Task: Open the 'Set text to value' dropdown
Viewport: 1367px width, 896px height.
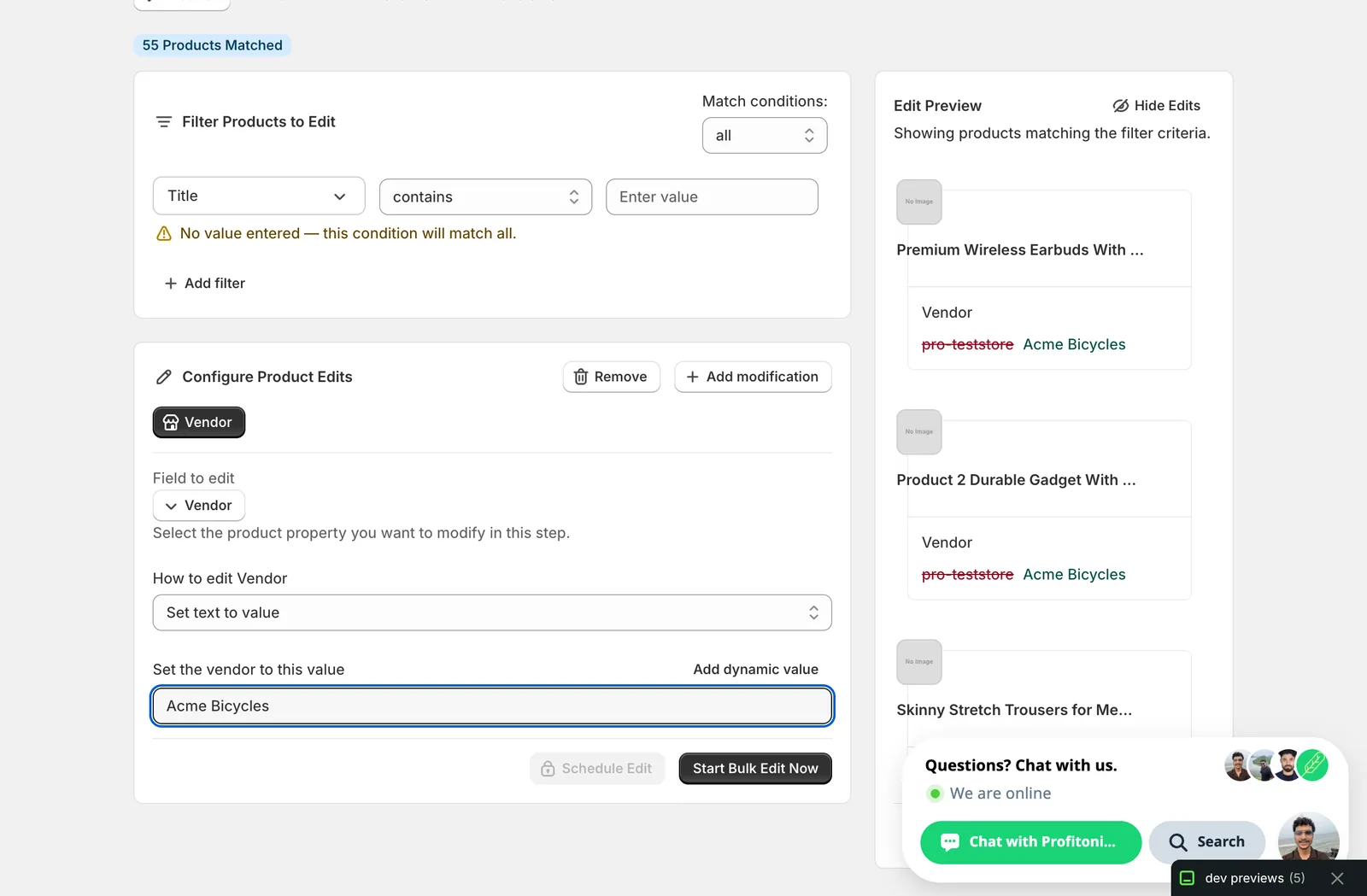Action: click(492, 612)
